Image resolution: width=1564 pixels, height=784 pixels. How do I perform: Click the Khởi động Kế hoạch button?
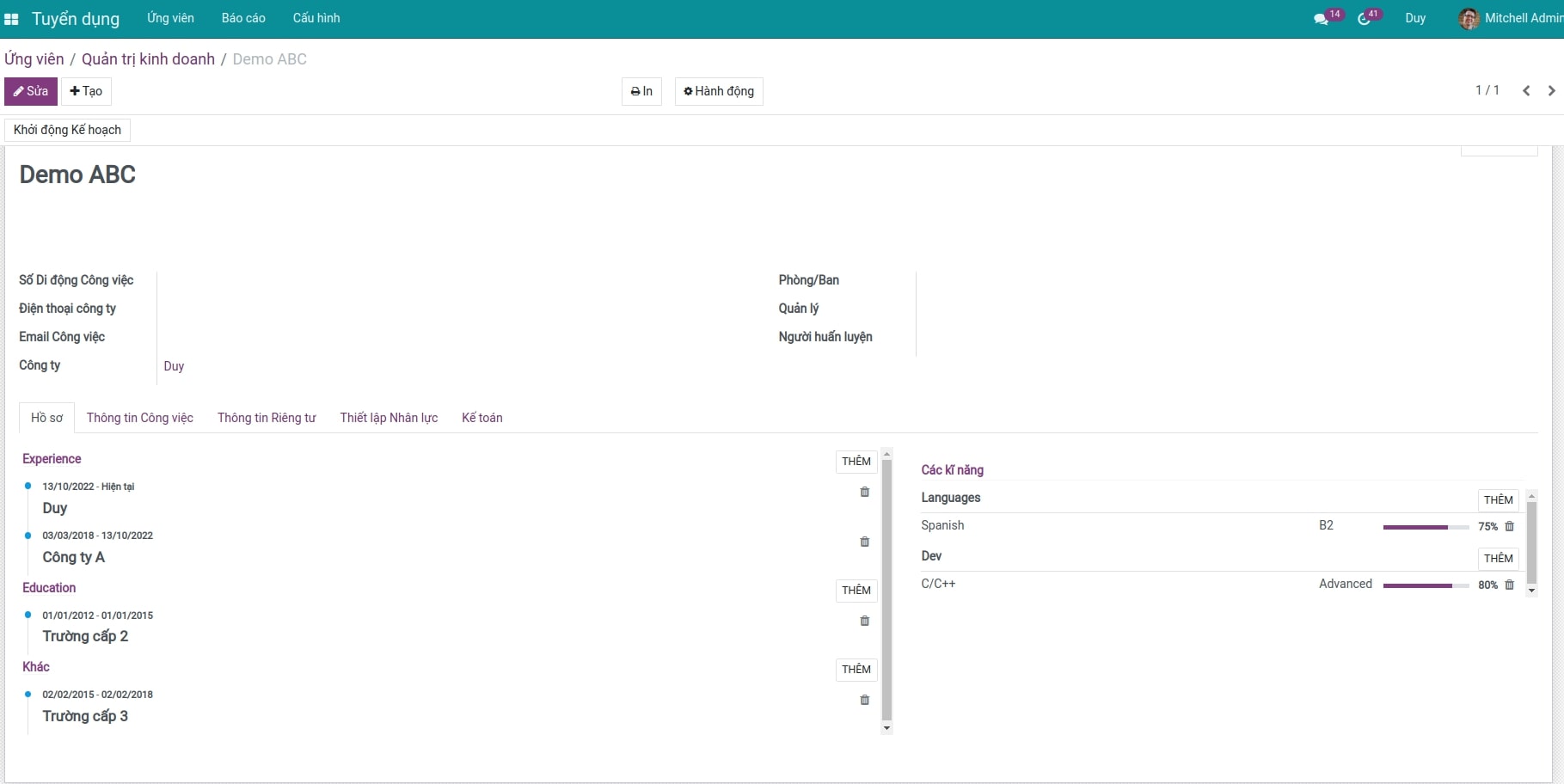67,130
